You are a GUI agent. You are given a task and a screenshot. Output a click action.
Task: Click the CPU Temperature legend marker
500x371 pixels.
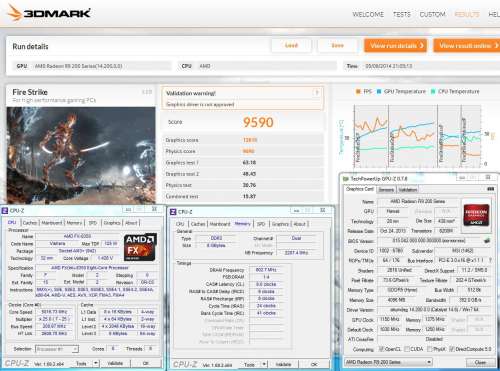click(433, 91)
